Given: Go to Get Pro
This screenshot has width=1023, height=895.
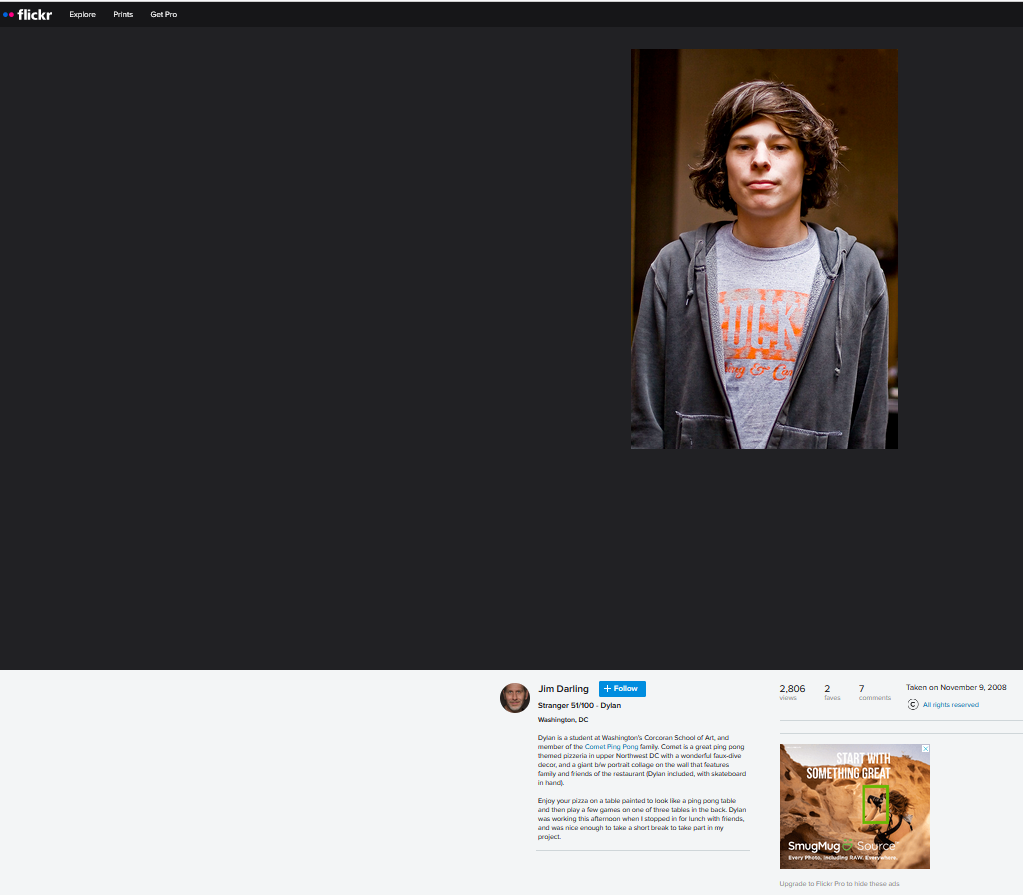Looking at the screenshot, I should point(164,14).
